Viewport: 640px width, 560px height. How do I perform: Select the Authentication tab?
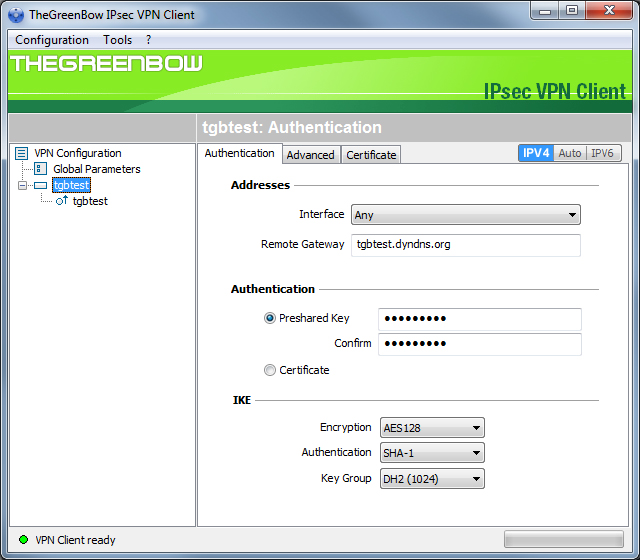click(x=240, y=153)
